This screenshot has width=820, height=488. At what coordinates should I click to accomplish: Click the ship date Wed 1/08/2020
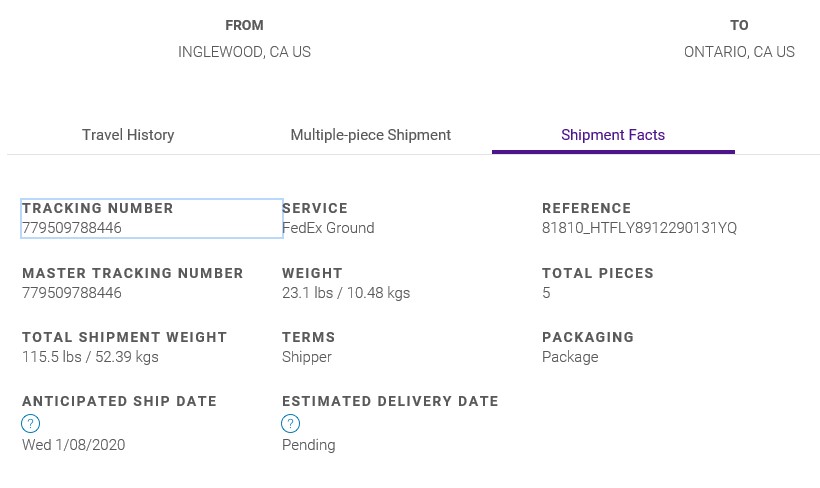(74, 445)
